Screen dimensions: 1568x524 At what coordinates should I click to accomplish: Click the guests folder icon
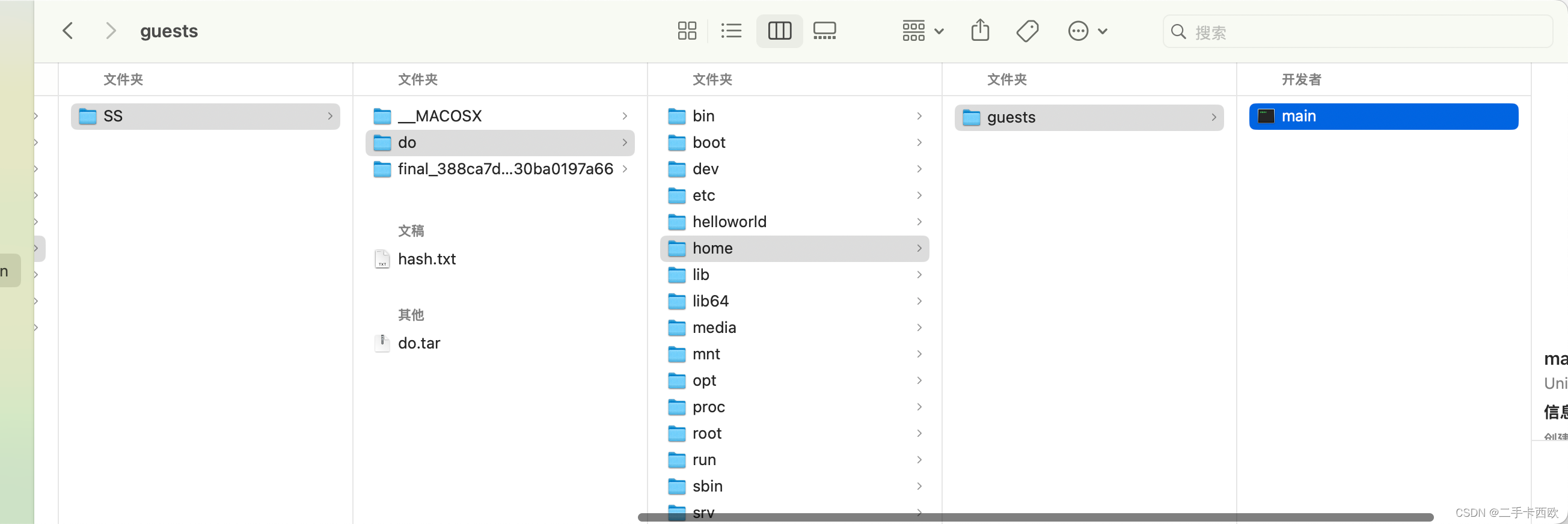tap(972, 117)
